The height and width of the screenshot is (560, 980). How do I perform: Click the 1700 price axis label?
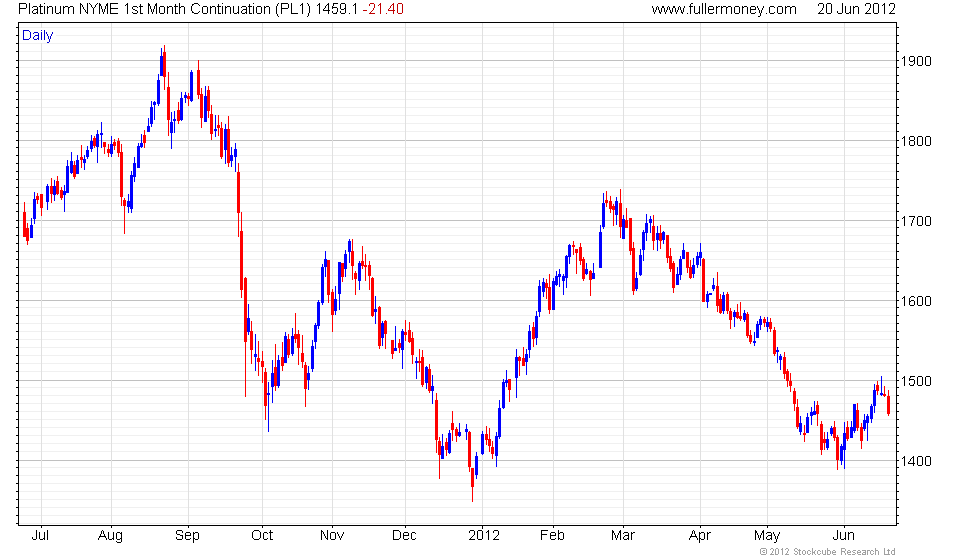[916, 221]
